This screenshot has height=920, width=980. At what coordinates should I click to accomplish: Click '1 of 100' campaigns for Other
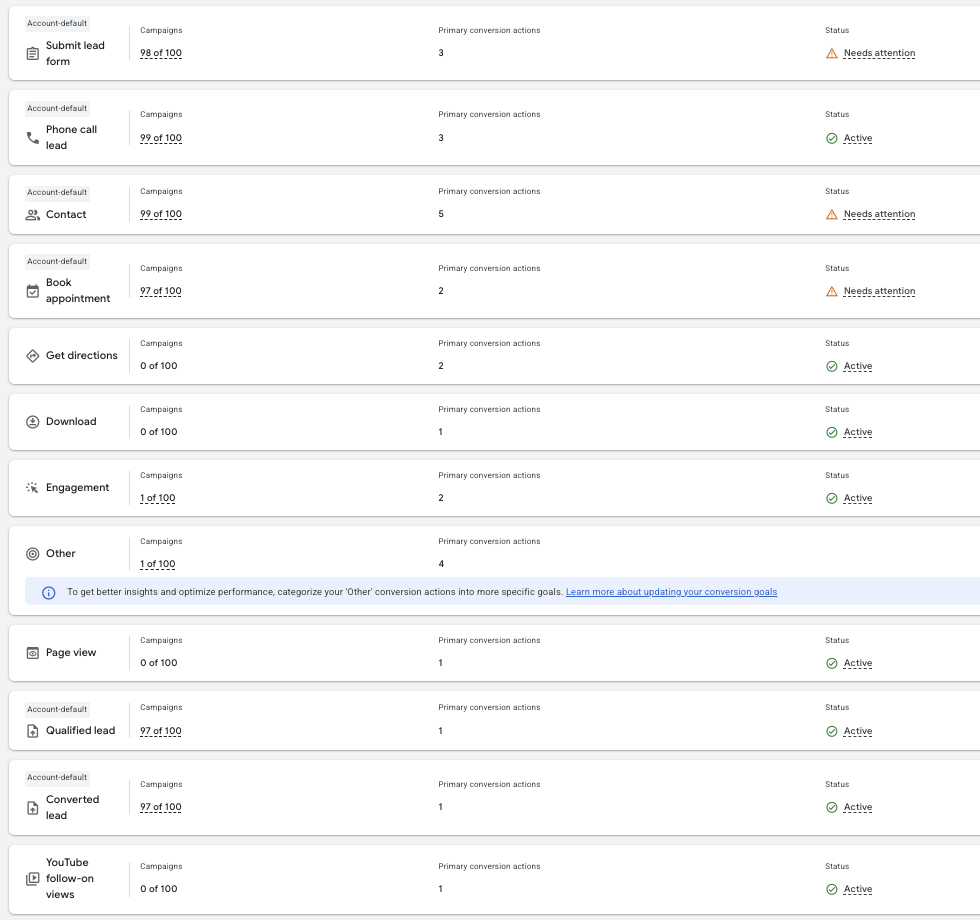coord(158,564)
